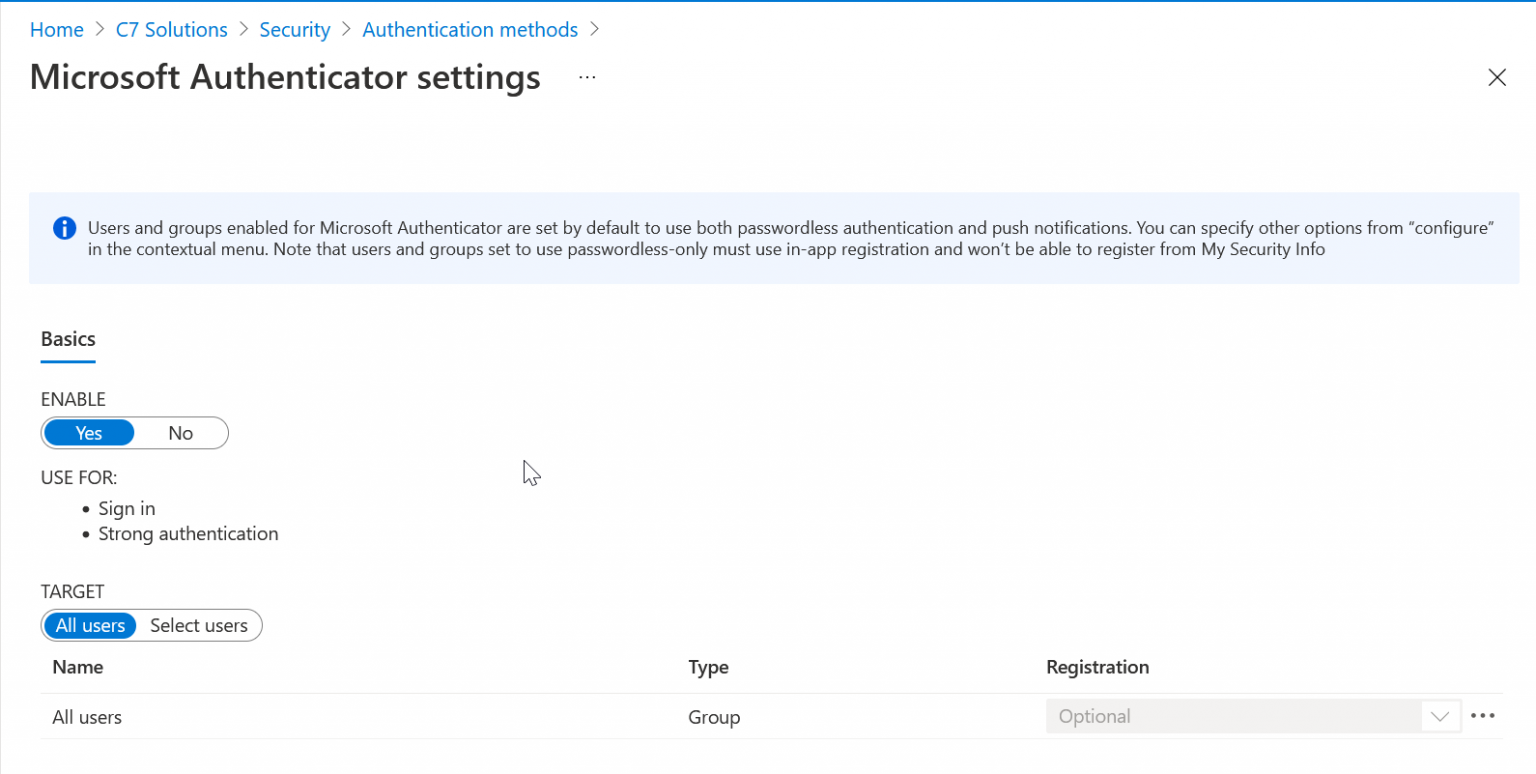Click the blue info icon in banner
The image size is (1536, 774).
click(65, 229)
